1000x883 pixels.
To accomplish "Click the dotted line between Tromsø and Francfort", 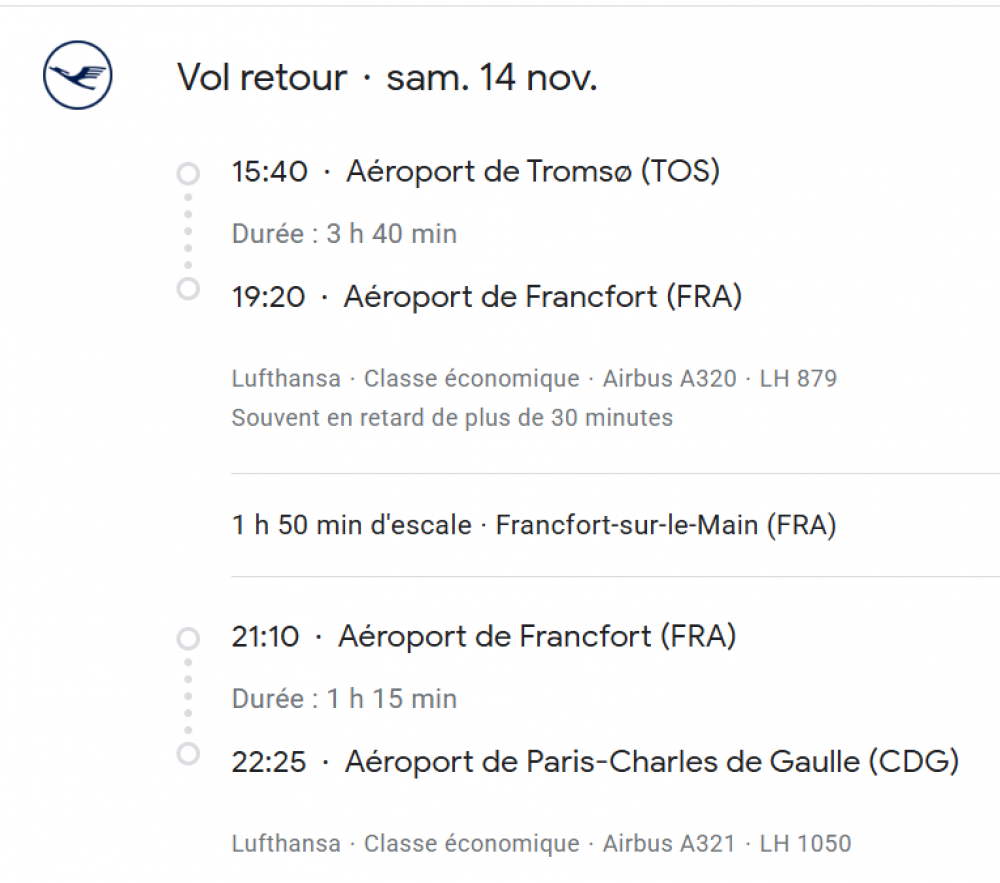I will pyautogui.click(x=188, y=232).
